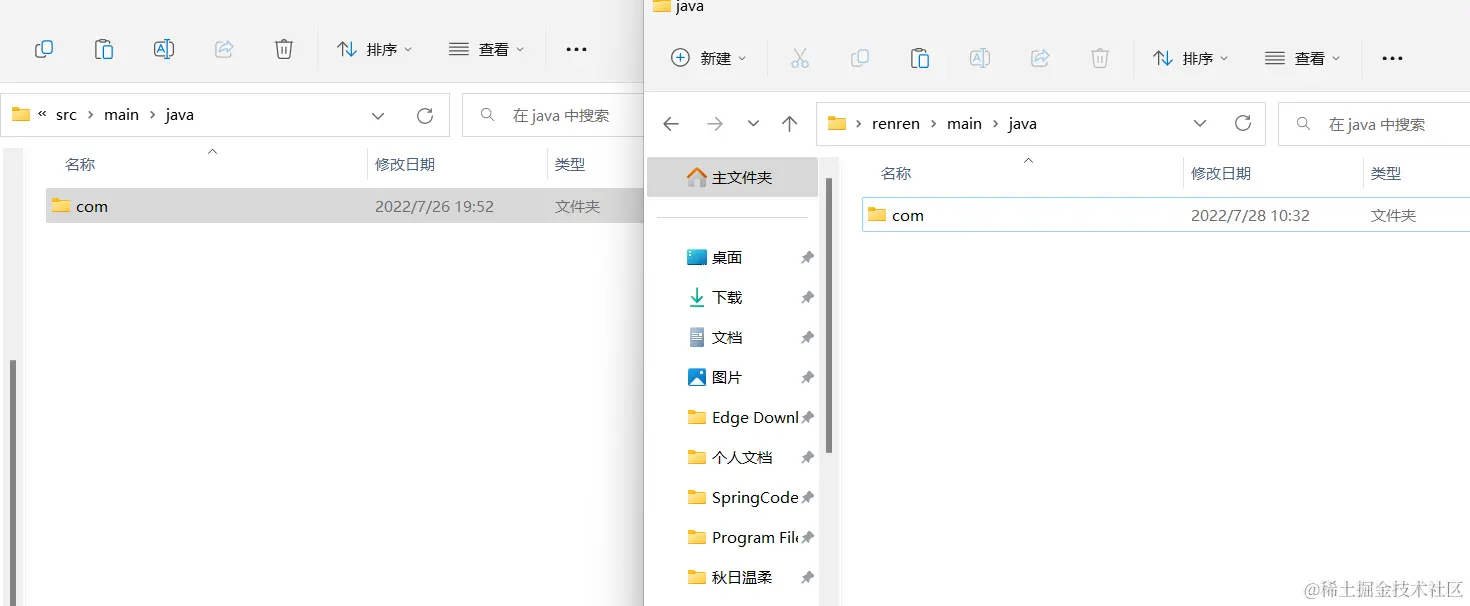
Task: Unpin 下载 using its pin icon
Action: (x=807, y=298)
